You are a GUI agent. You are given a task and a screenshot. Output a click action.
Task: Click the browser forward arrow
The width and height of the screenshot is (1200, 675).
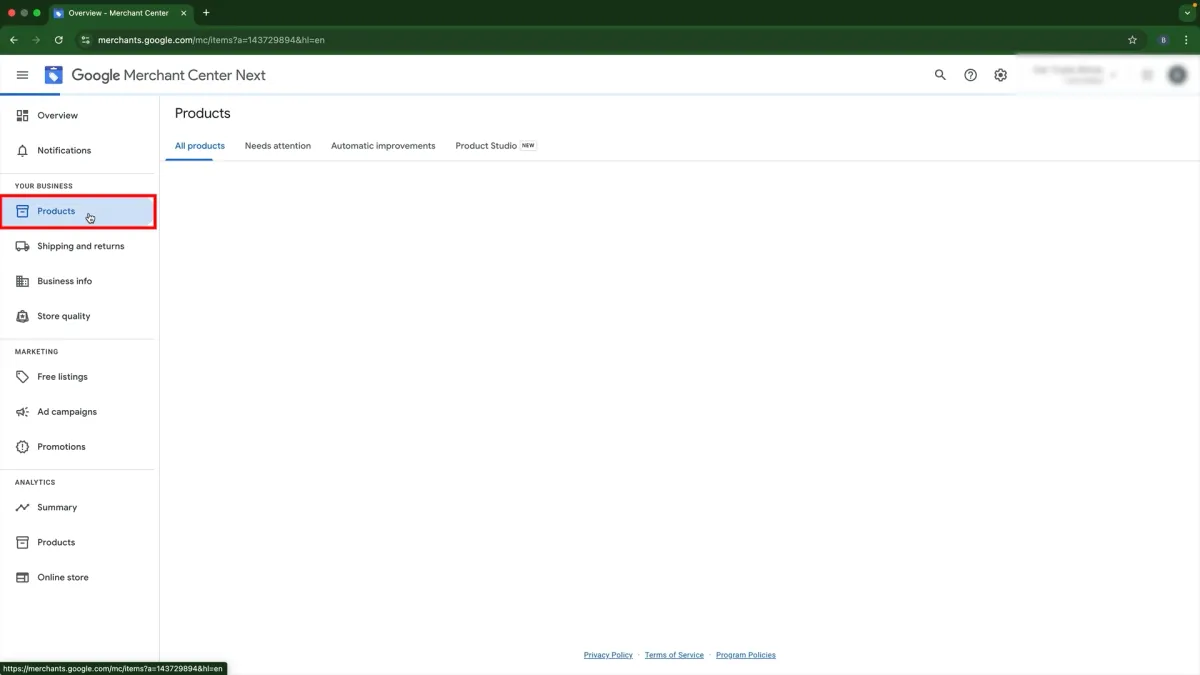point(36,40)
